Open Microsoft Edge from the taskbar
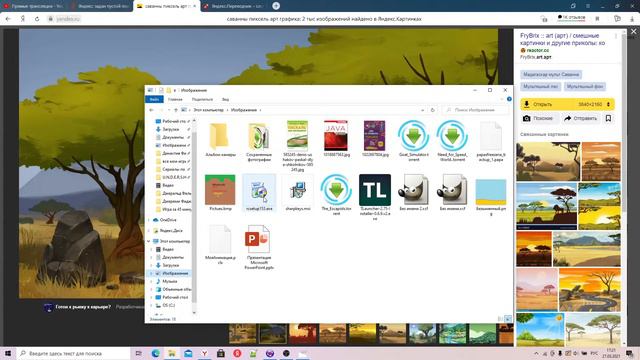 (x=156, y=353)
